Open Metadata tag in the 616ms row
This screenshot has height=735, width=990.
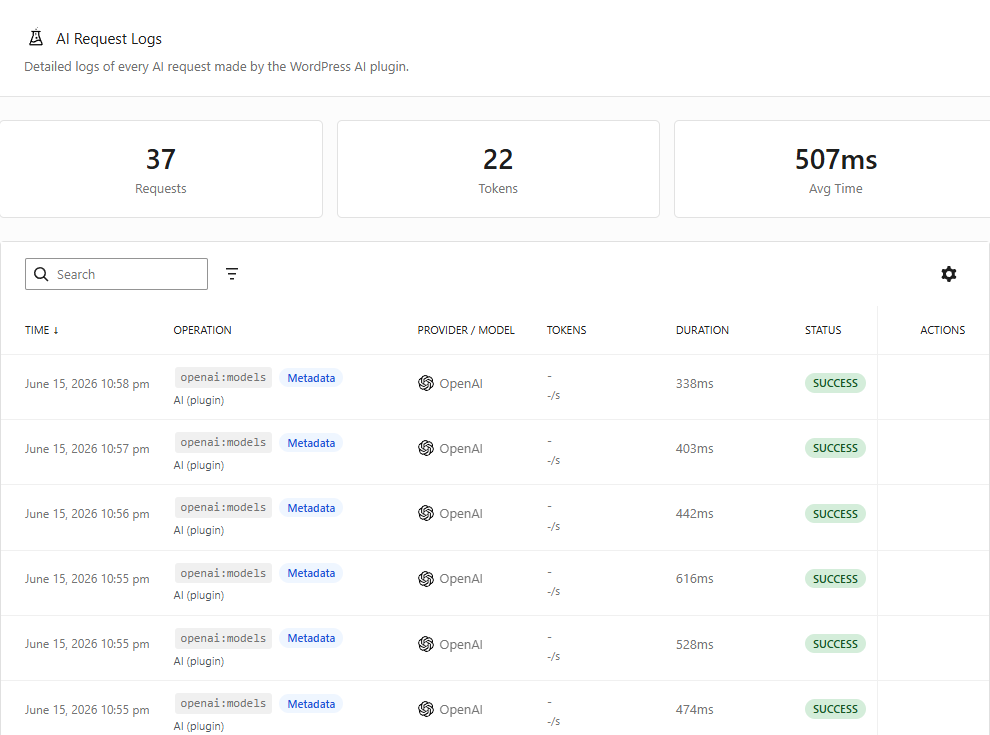pyautogui.click(x=311, y=573)
